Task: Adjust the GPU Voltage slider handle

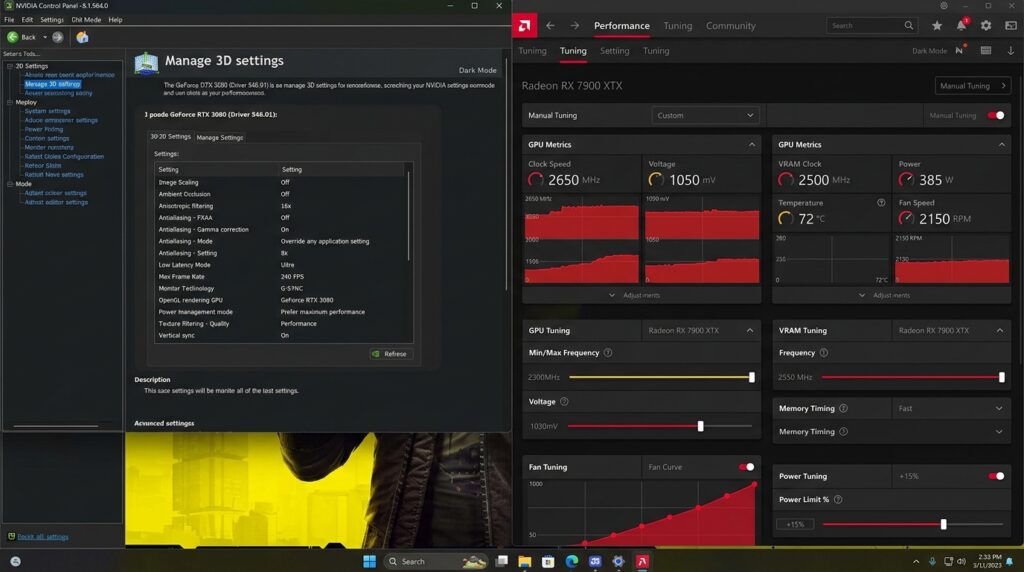Action: point(701,426)
